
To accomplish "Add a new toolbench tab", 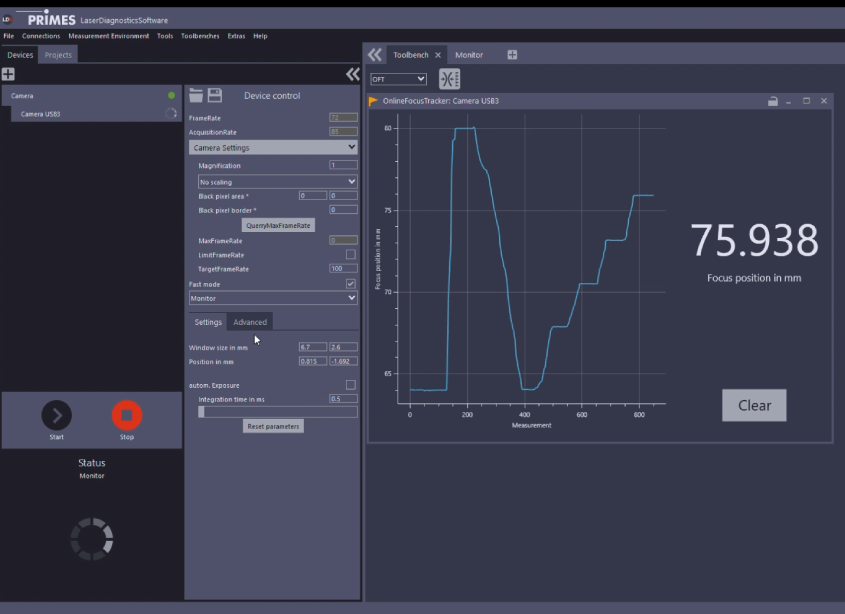I will tap(512, 54).
